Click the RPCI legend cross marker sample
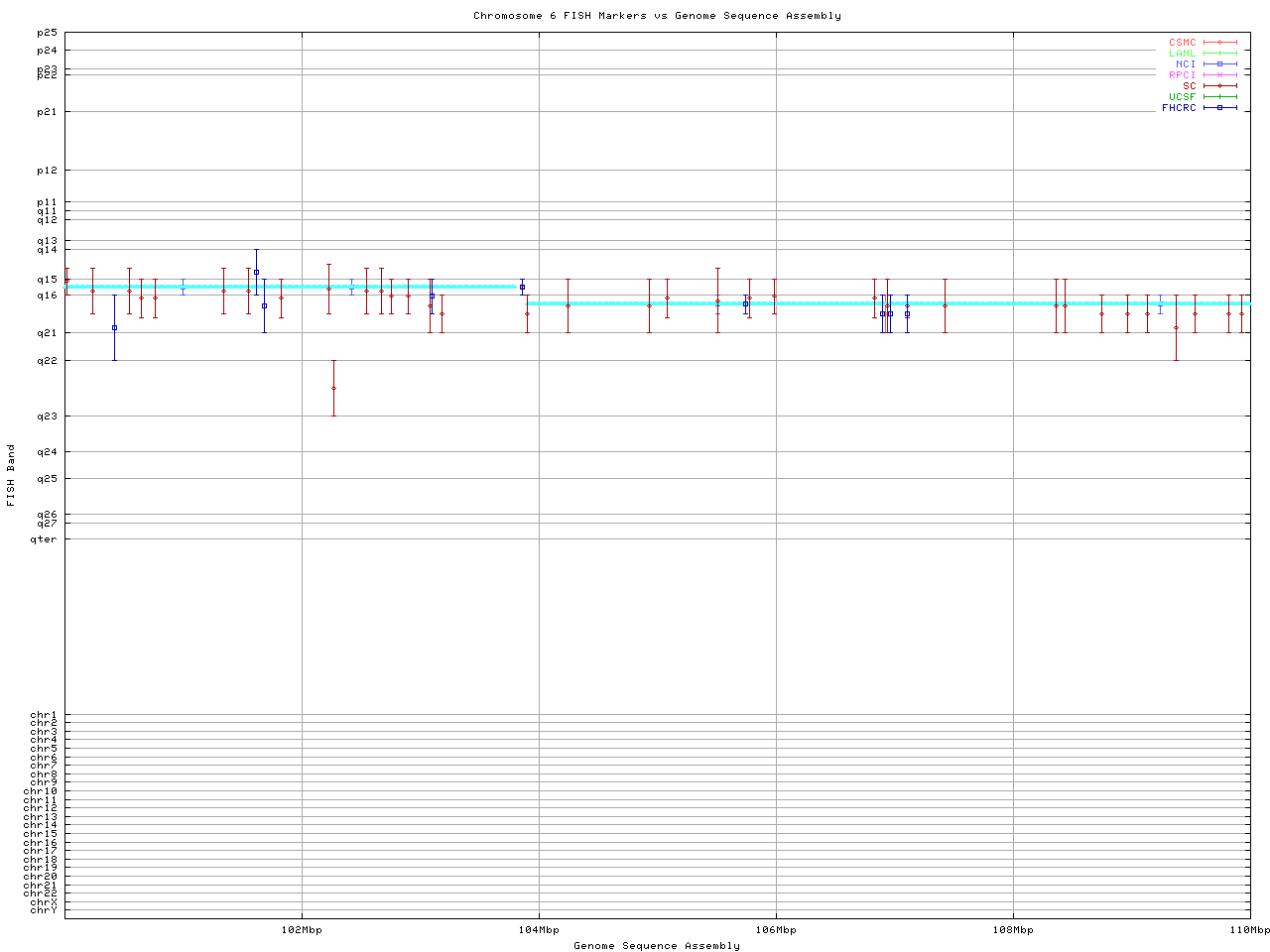 pos(1220,75)
